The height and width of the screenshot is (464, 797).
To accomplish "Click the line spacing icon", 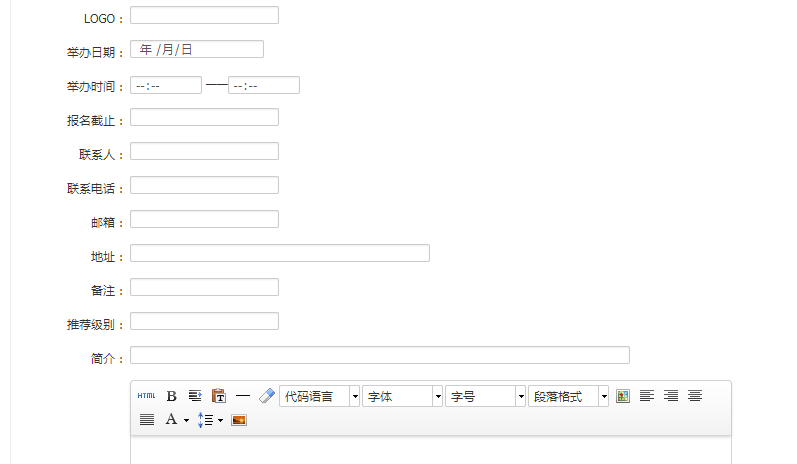I will coord(204,420).
